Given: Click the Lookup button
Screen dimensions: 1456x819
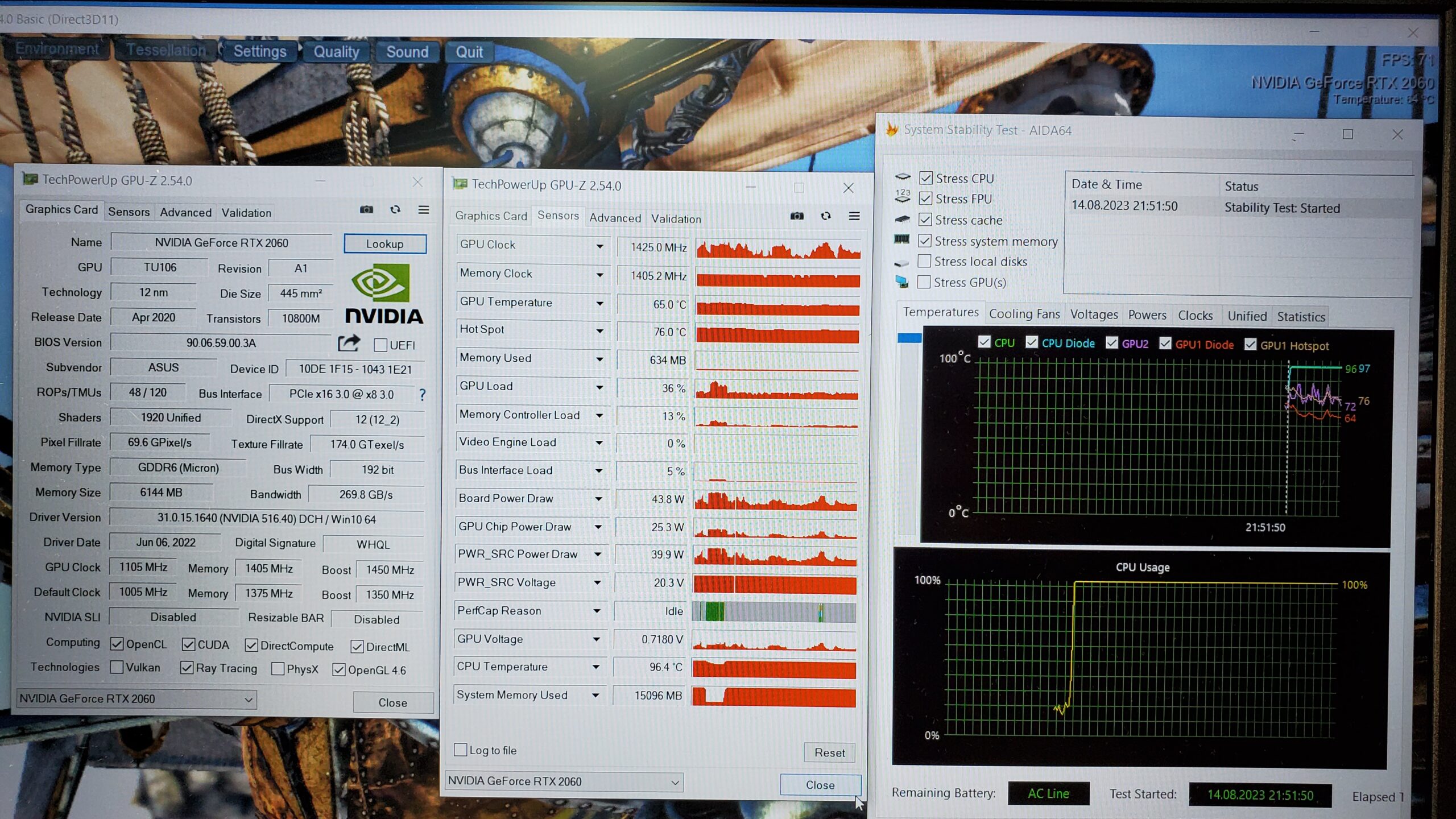Looking at the screenshot, I should [385, 244].
